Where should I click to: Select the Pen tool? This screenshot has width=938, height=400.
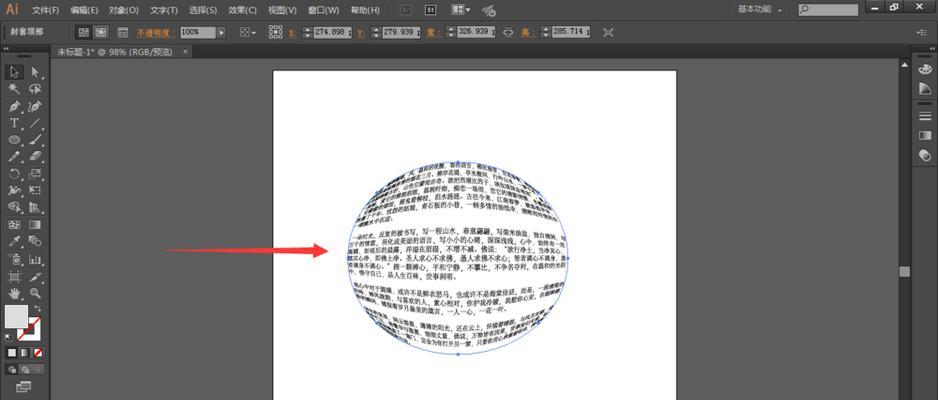(x=15, y=106)
